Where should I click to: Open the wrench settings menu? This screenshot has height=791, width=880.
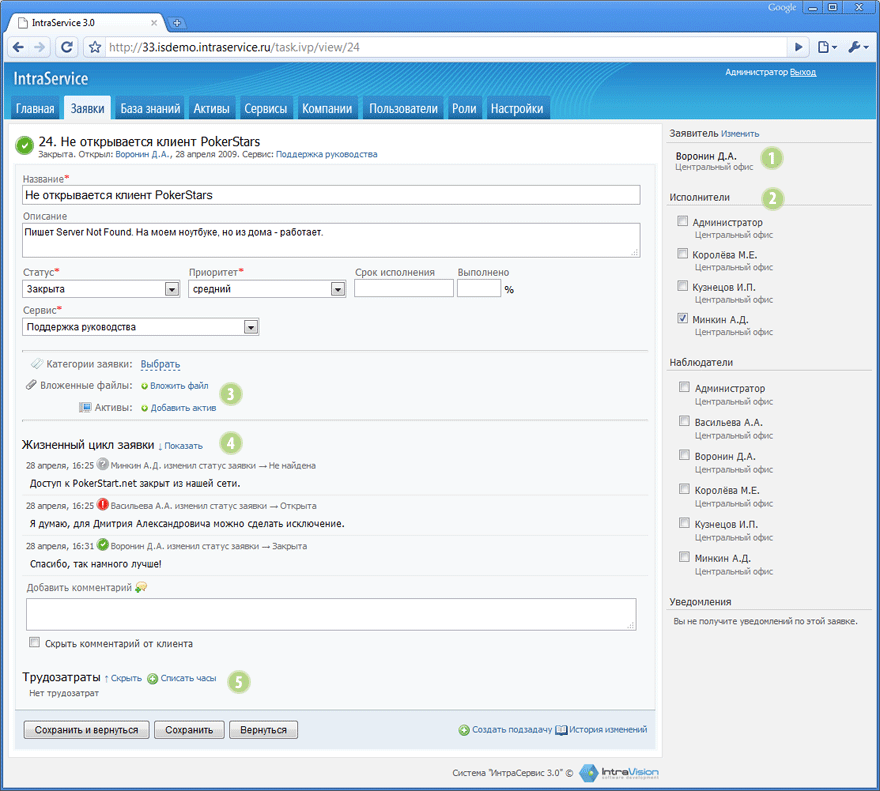click(x=858, y=47)
